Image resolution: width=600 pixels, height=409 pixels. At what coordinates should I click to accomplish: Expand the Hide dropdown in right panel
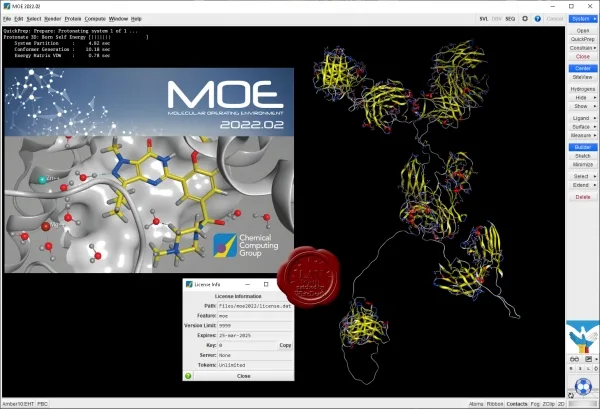point(583,98)
